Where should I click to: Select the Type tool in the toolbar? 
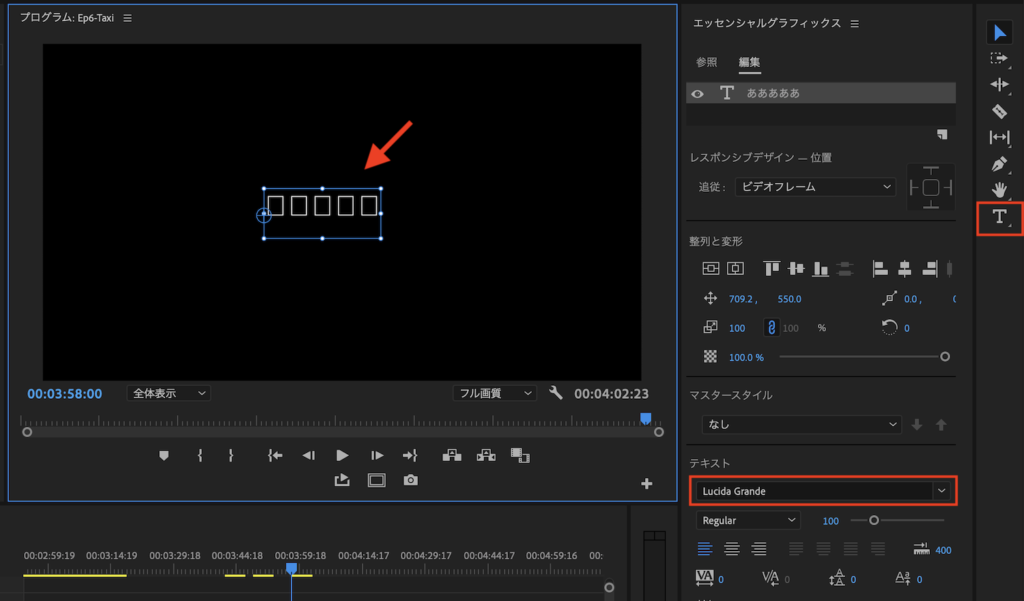click(1000, 217)
